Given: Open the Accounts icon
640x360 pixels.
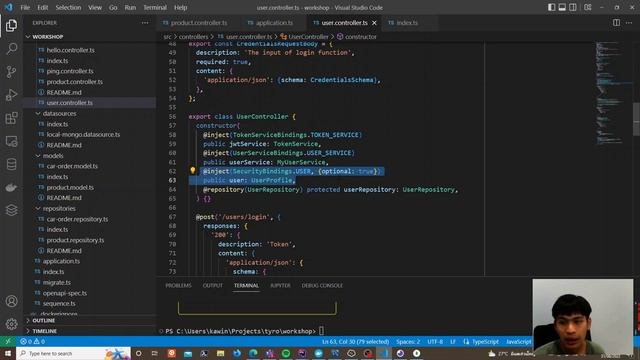Looking at the screenshot, I should pos(11,301).
